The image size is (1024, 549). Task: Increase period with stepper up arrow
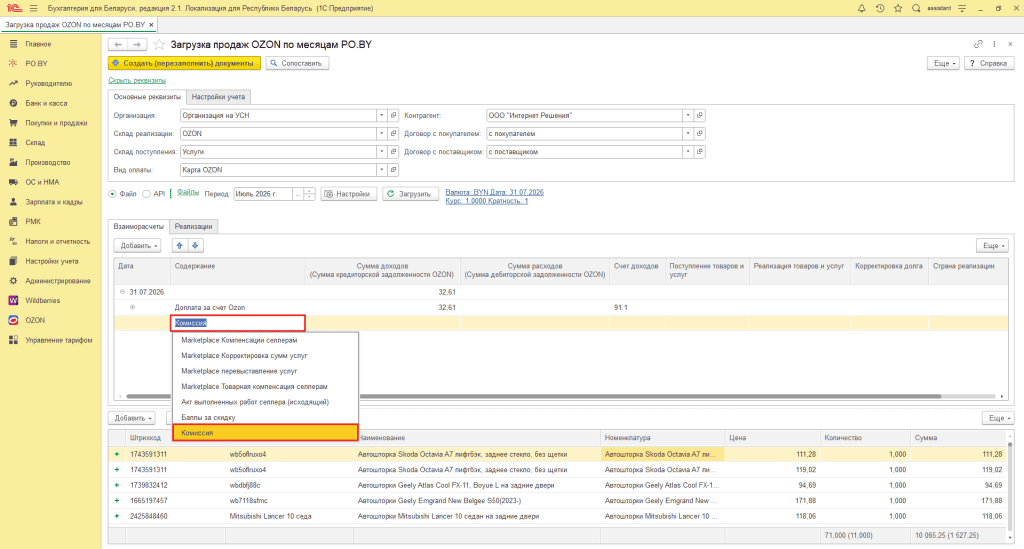click(x=310, y=191)
